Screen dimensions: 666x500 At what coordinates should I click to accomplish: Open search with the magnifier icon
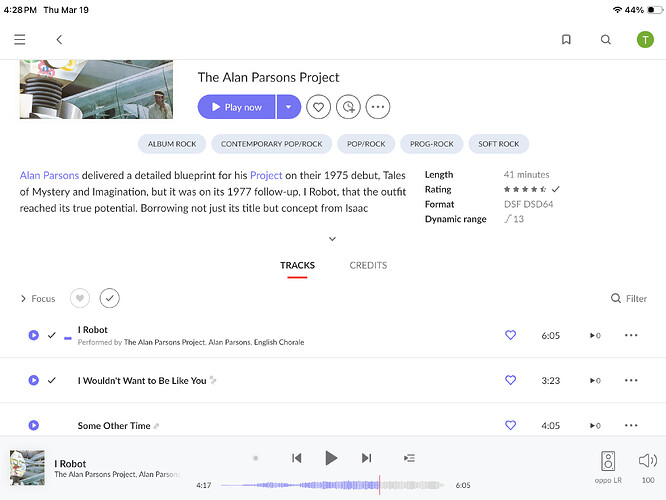(x=606, y=40)
